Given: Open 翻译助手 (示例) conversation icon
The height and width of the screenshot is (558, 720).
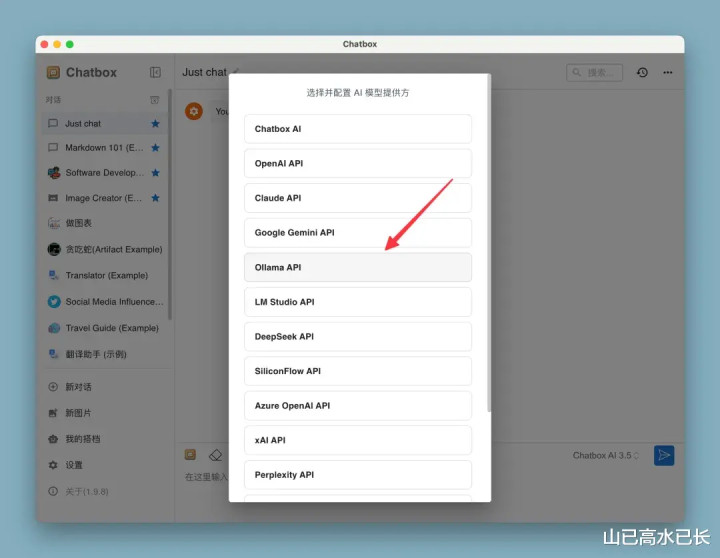Looking at the screenshot, I should click(54, 354).
